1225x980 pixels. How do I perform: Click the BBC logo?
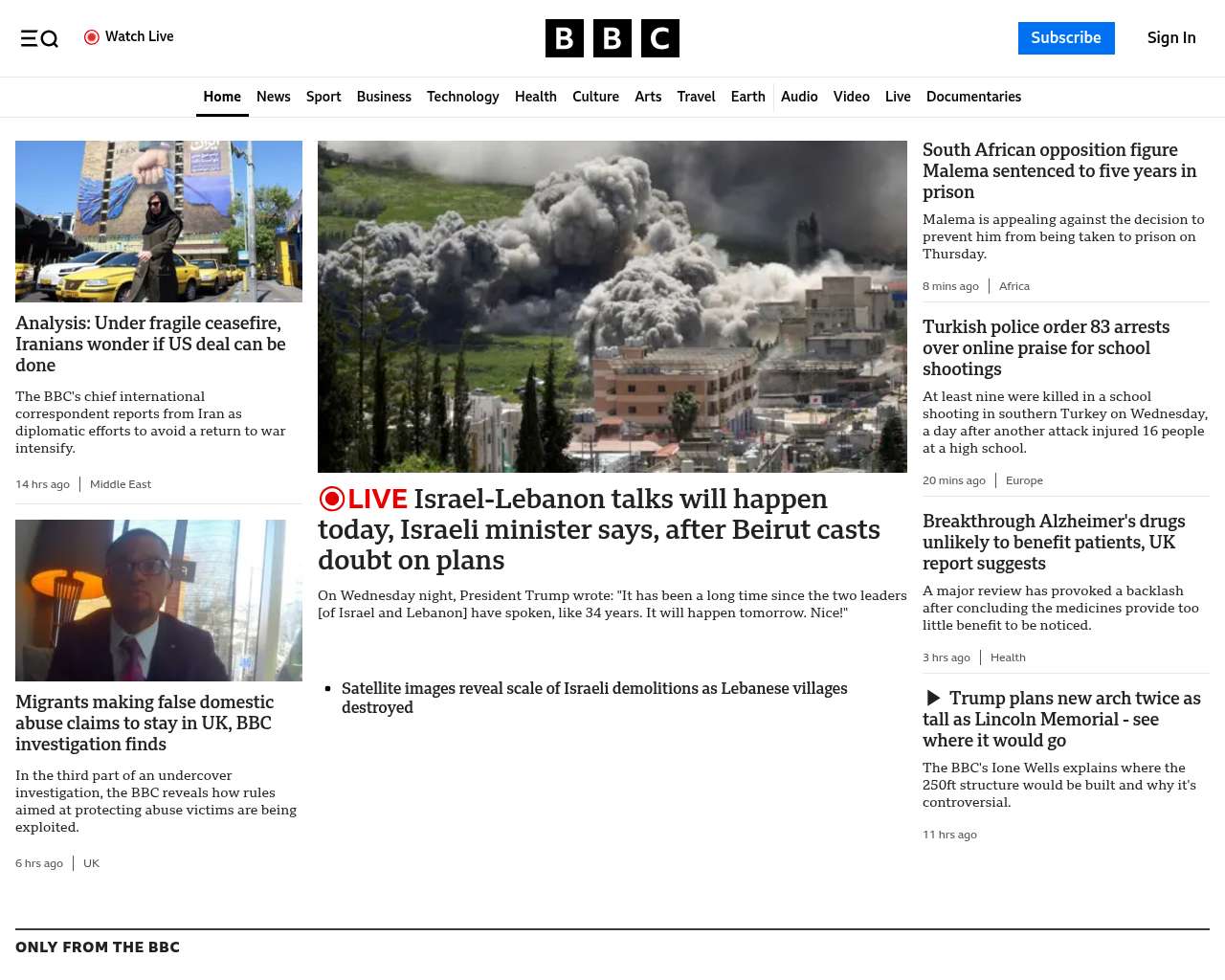click(x=612, y=38)
